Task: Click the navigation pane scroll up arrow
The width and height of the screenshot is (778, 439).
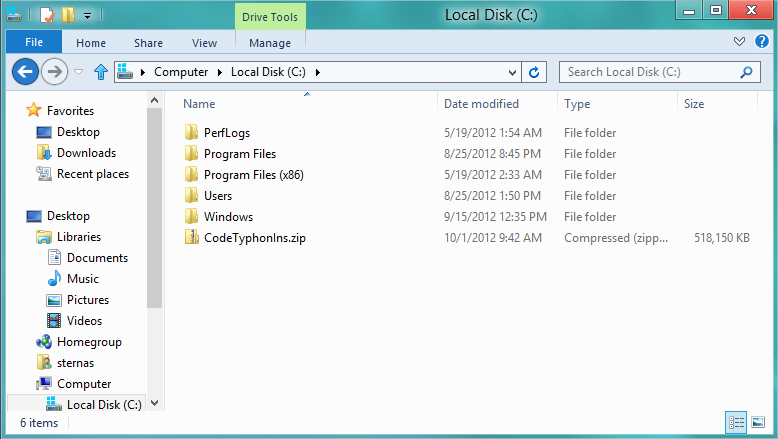Action: click(154, 101)
